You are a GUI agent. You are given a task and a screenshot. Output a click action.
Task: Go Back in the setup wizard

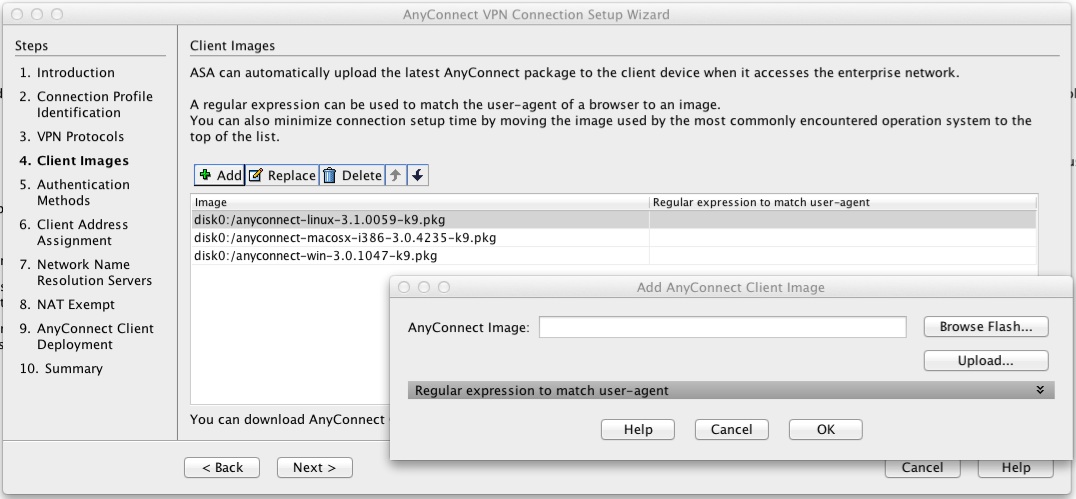tap(222, 467)
